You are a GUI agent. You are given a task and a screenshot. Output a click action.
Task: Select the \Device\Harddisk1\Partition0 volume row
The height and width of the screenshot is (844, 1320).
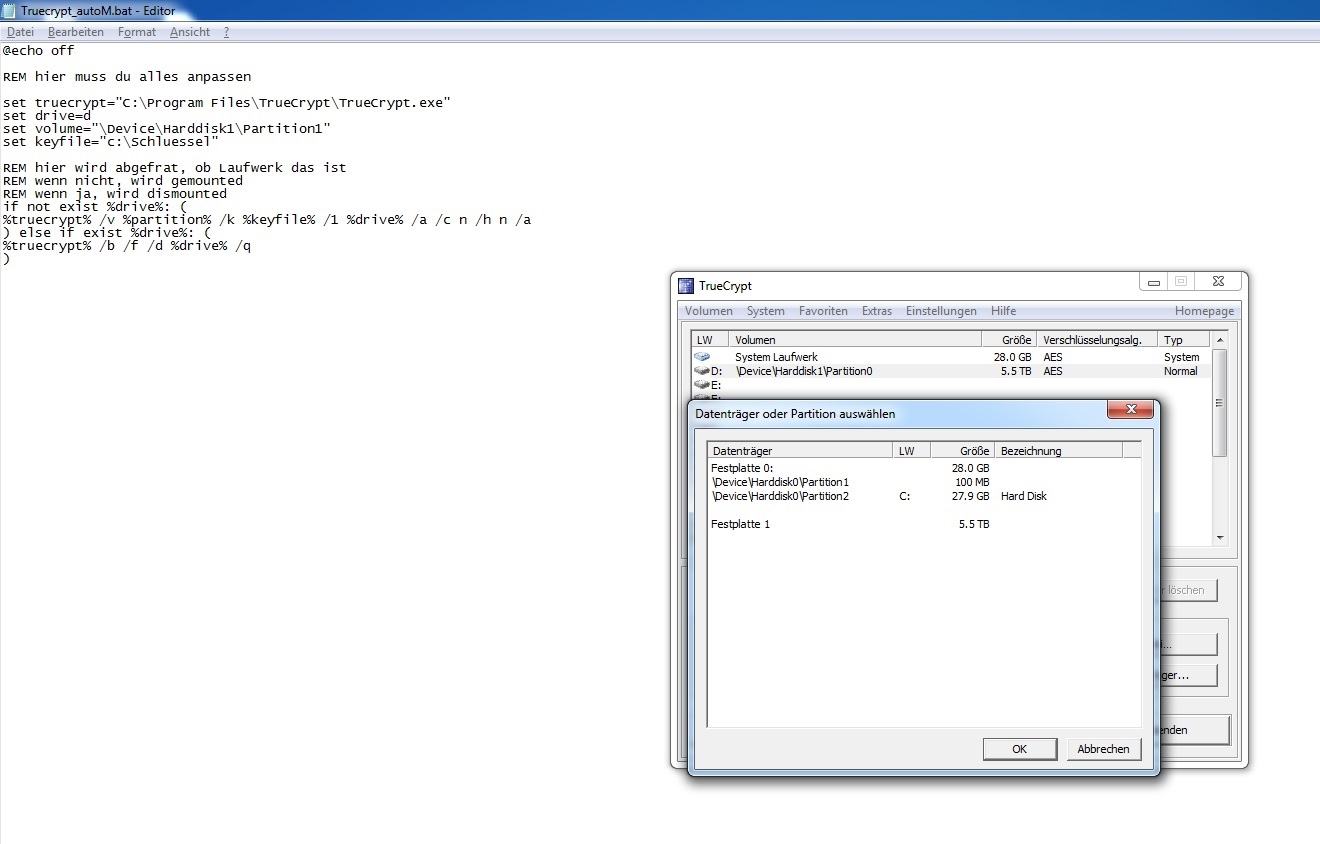(951, 371)
